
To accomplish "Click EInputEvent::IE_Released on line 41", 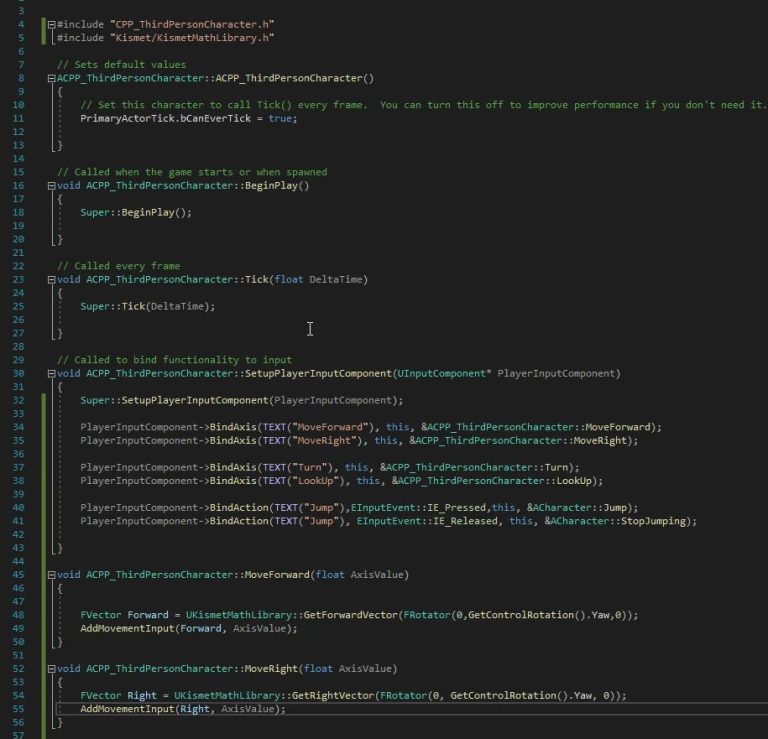I will [x=427, y=521].
